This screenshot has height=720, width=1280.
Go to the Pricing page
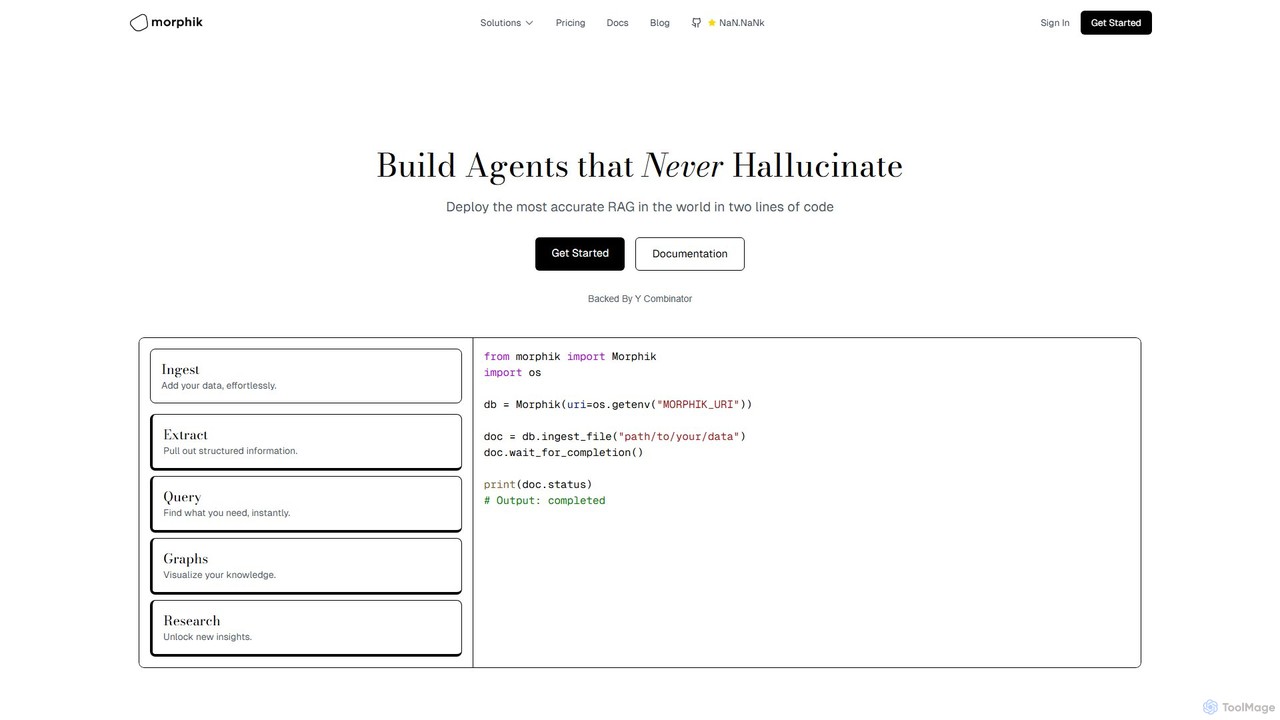point(570,23)
